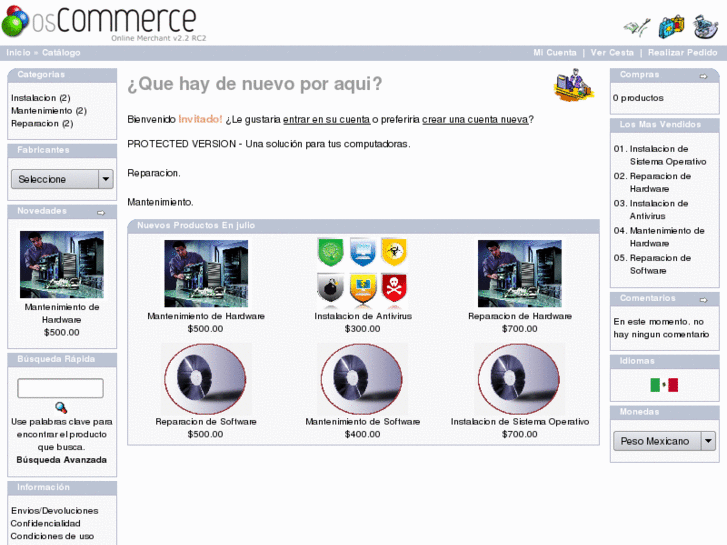The width and height of the screenshot is (727, 545).
Task: Click 'Reparacion de Hardware' product title in grid
Action: click(520, 316)
